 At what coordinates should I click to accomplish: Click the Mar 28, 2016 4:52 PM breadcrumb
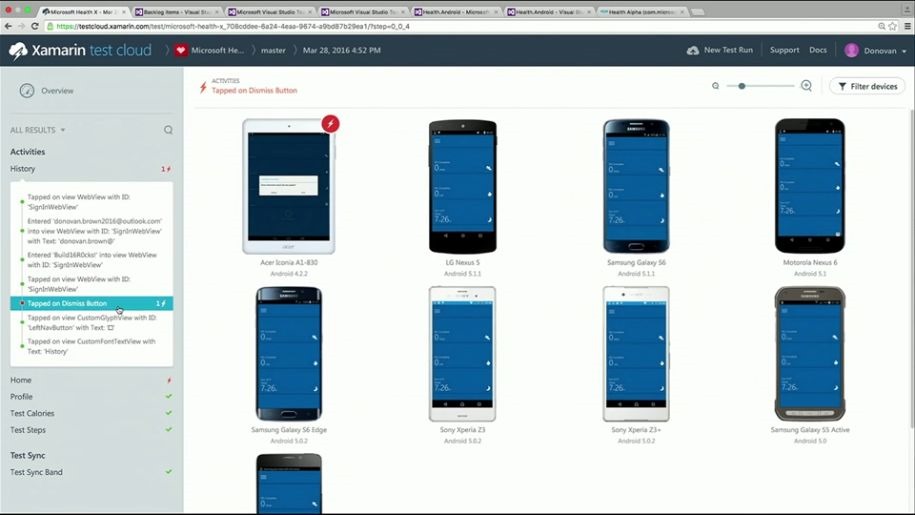(x=342, y=51)
